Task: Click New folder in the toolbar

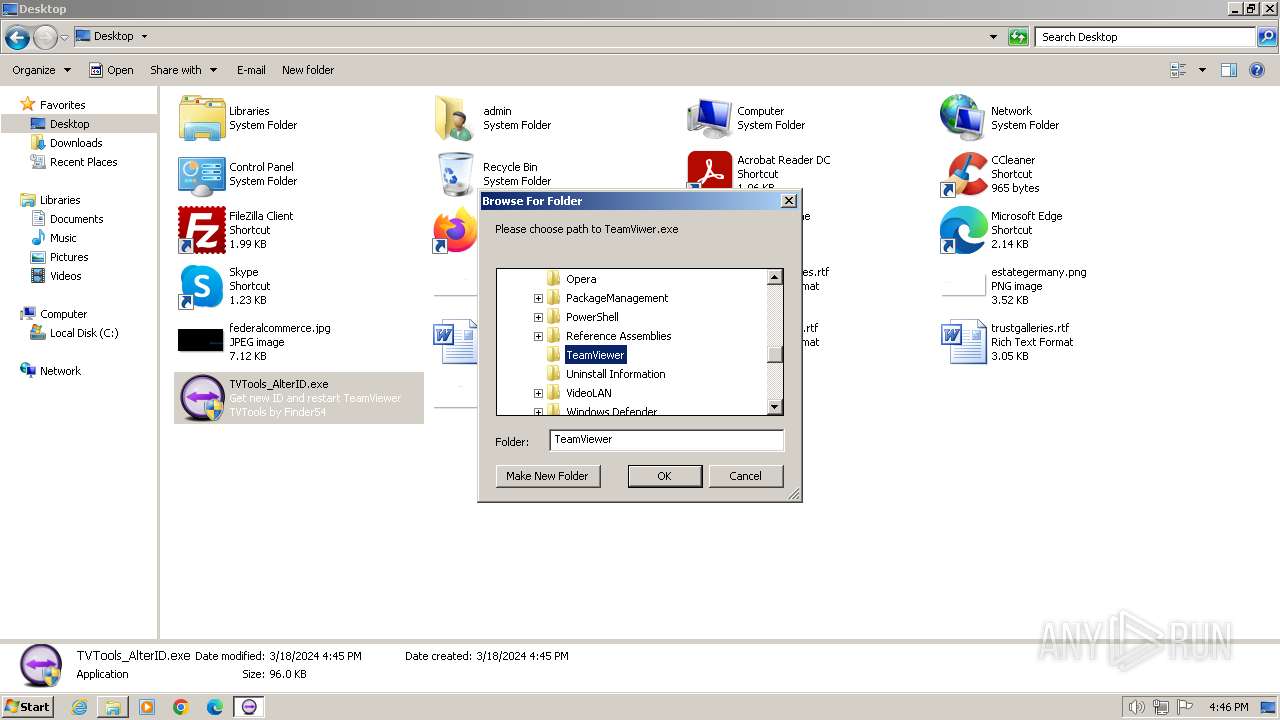Action: tap(308, 70)
